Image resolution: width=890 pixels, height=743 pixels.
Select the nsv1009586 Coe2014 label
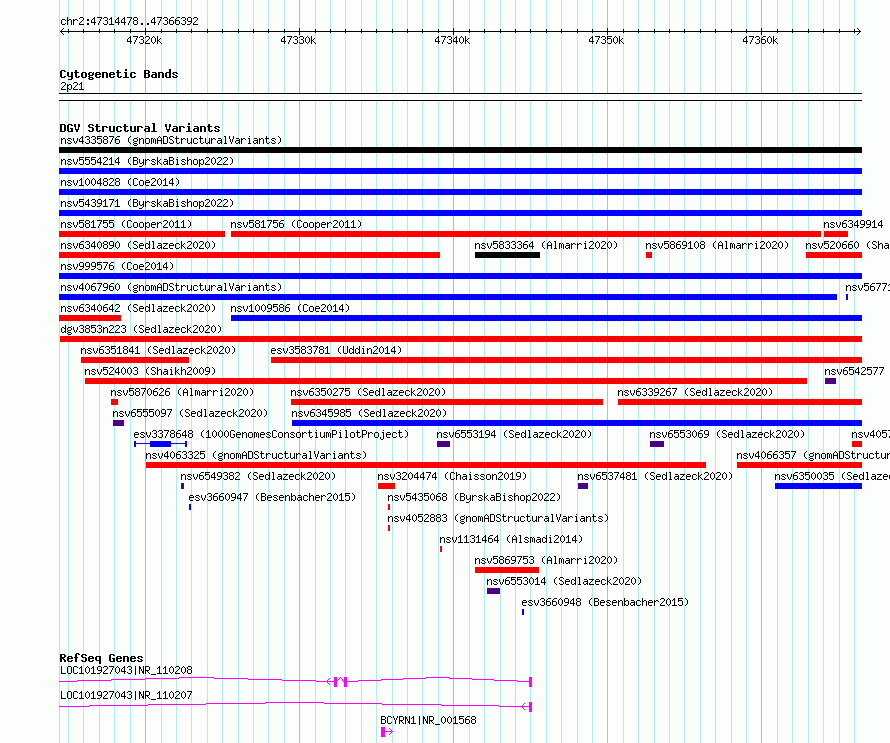290,308
